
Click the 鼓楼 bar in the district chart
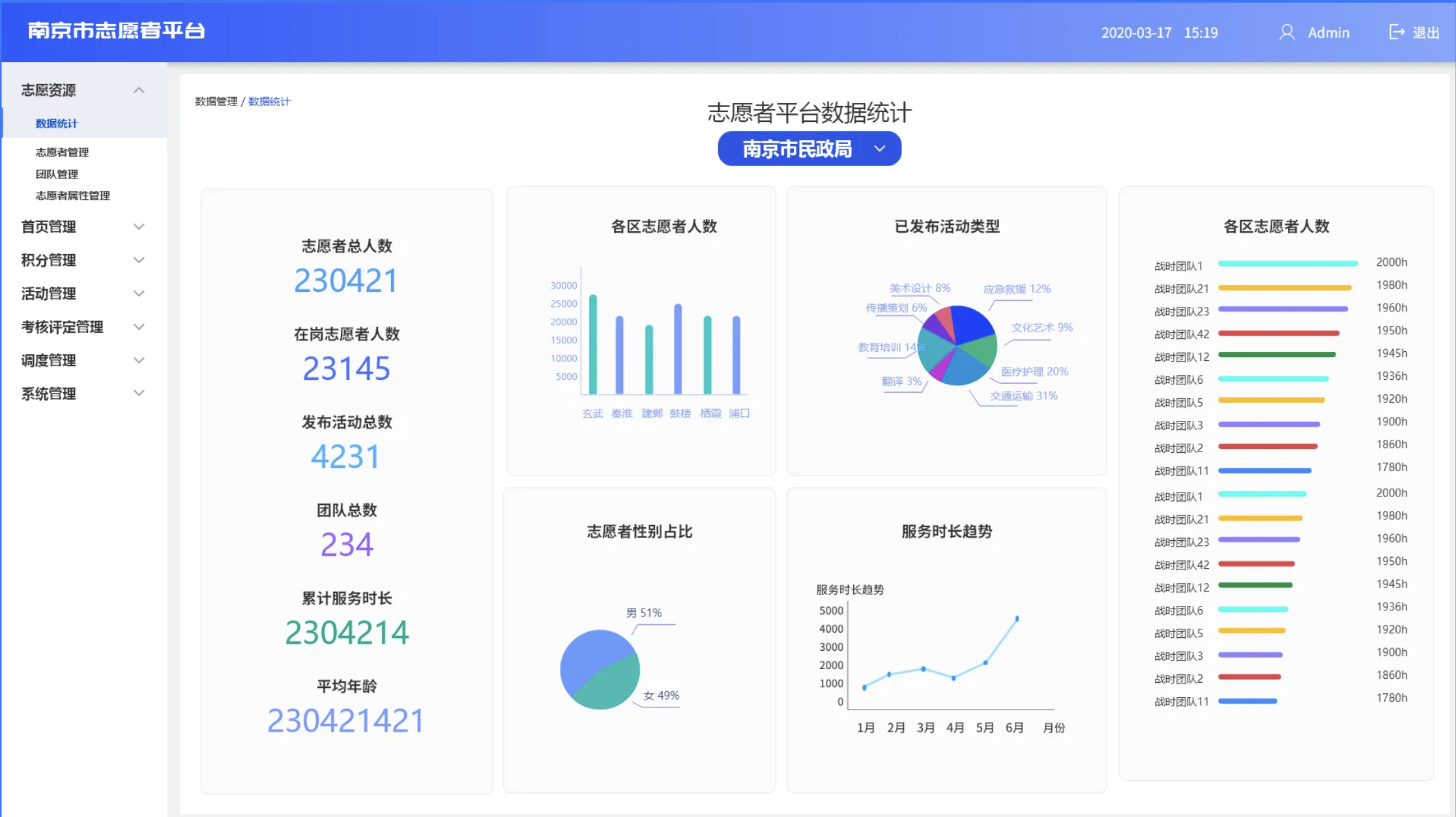(x=678, y=349)
